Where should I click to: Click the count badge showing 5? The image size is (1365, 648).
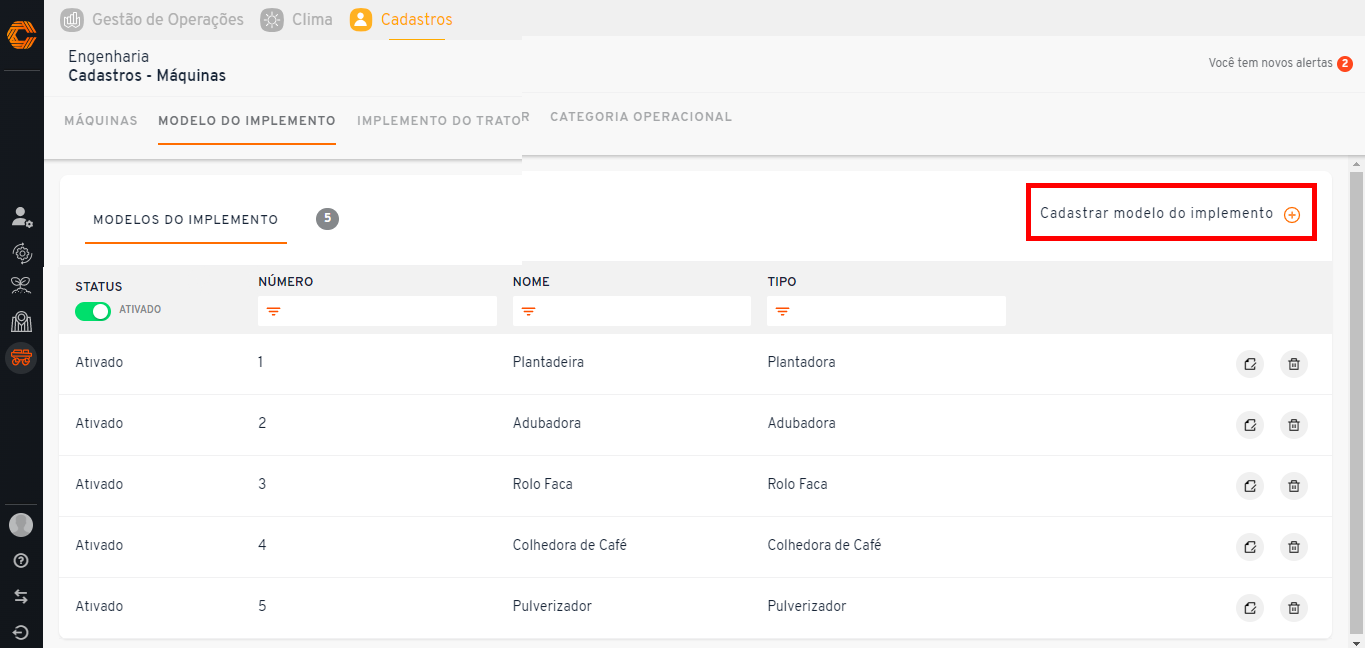[x=327, y=218]
